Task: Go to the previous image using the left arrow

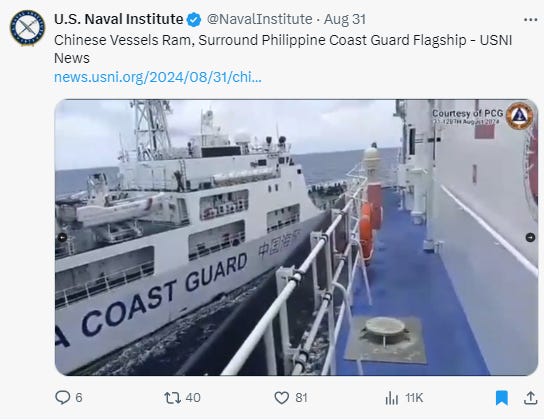Action: (x=62, y=238)
